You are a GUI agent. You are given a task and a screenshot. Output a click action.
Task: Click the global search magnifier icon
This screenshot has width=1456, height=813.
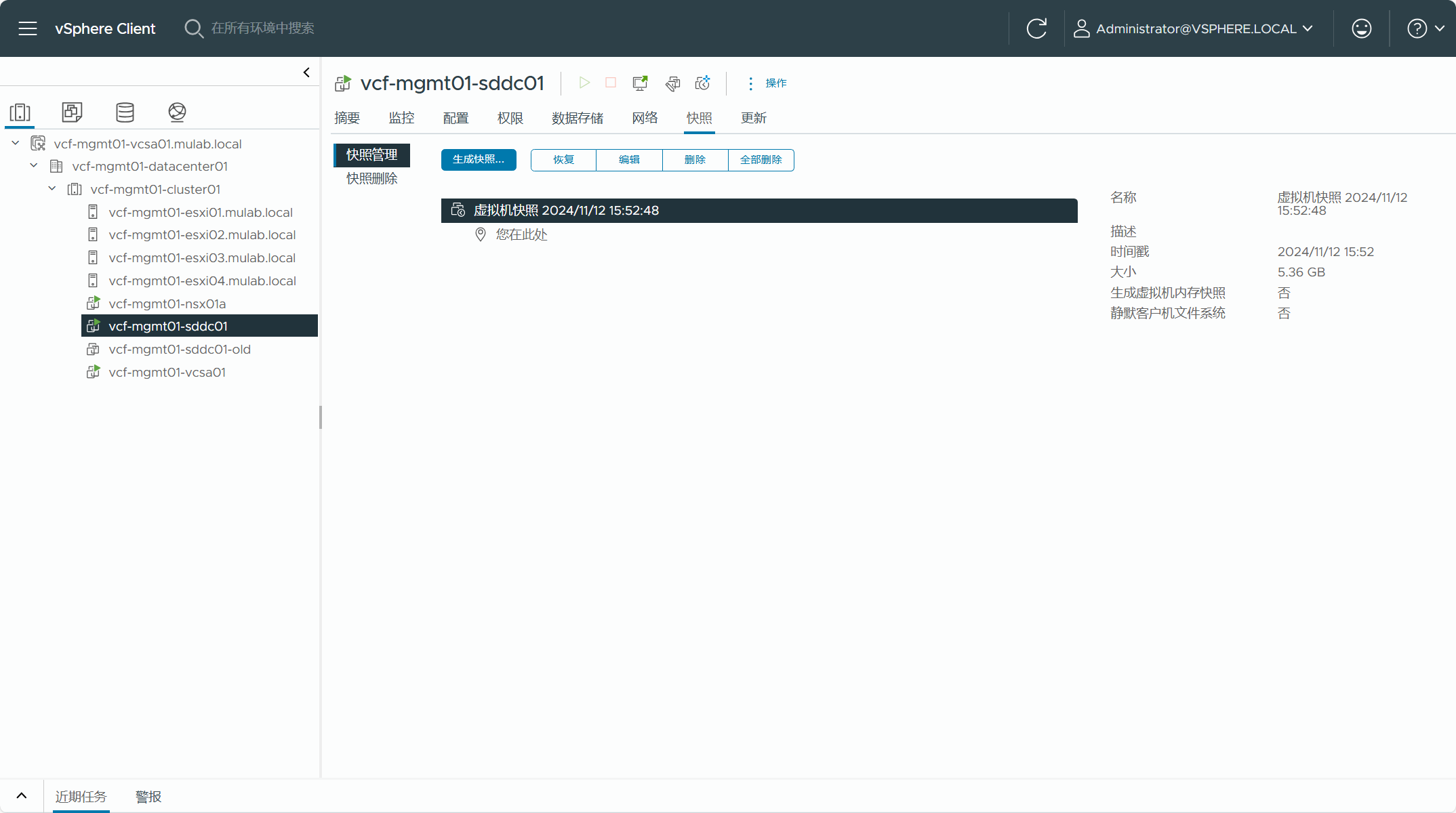coord(194,28)
